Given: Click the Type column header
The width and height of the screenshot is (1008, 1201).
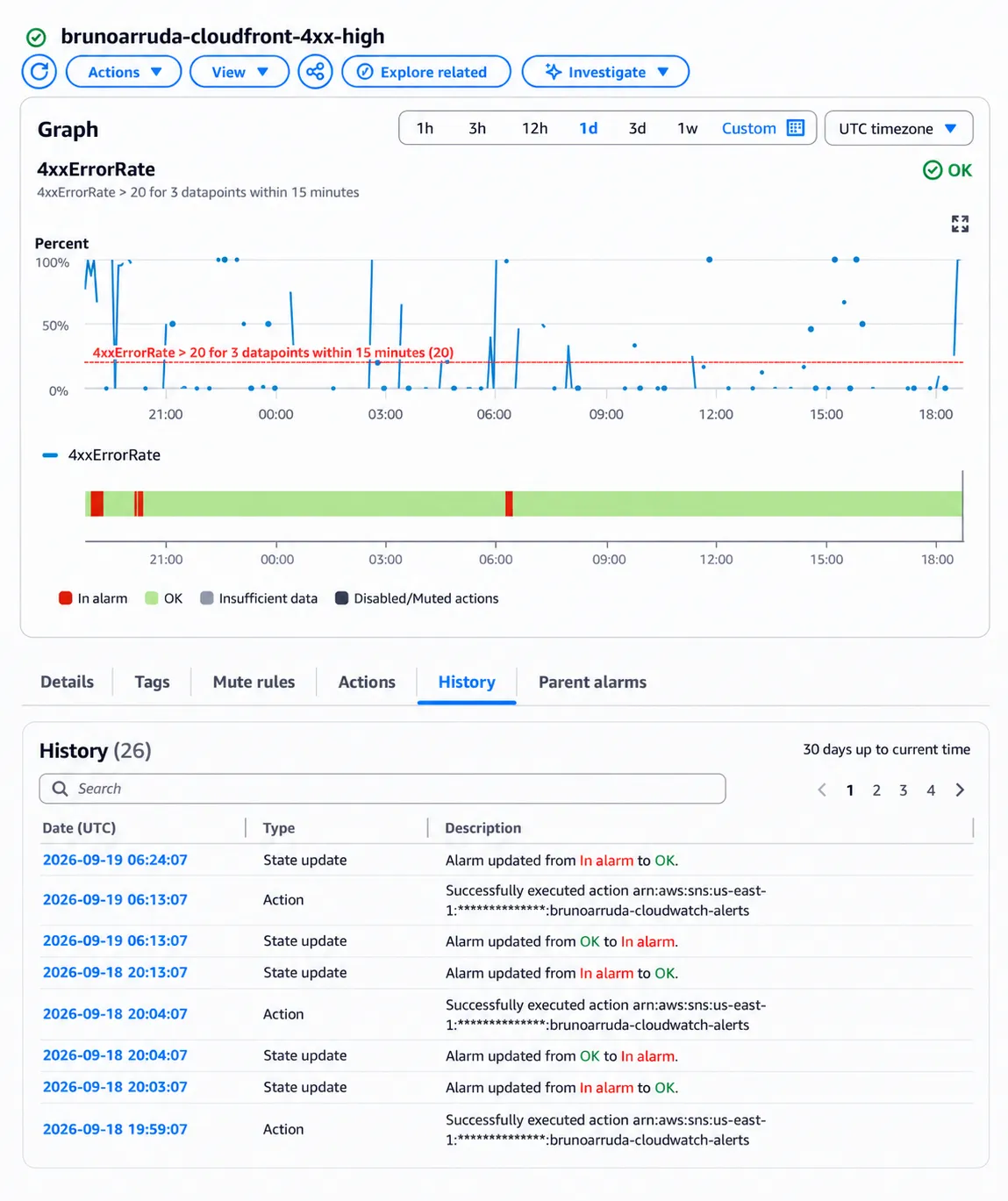Looking at the screenshot, I should [279, 827].
